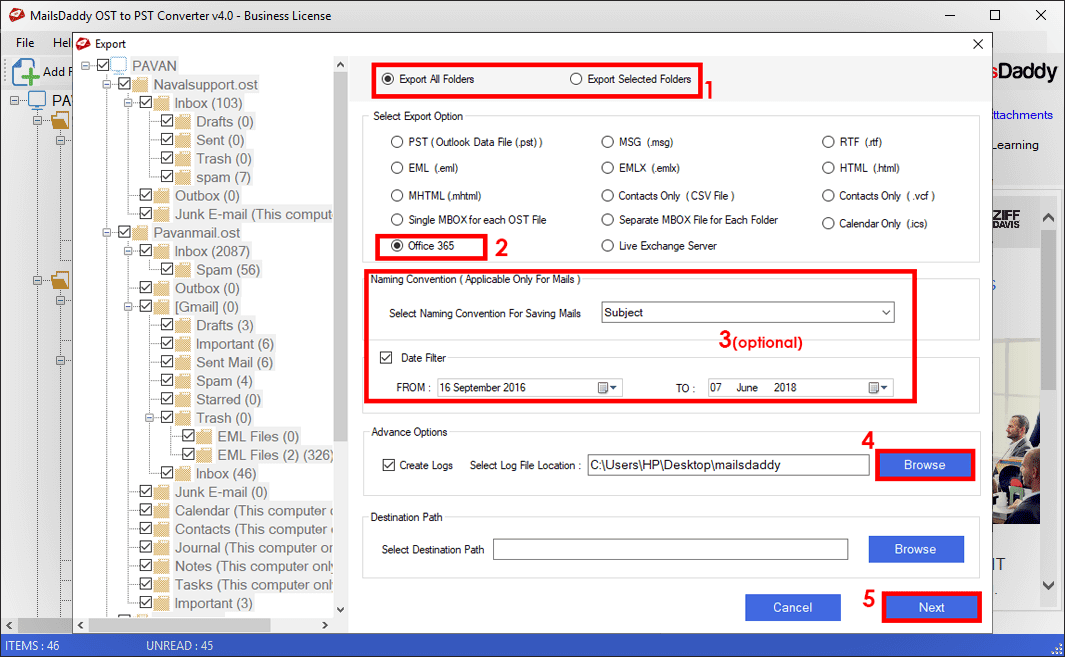
Task: Collapse the PA root node in main window
Action: coord(15,101)
